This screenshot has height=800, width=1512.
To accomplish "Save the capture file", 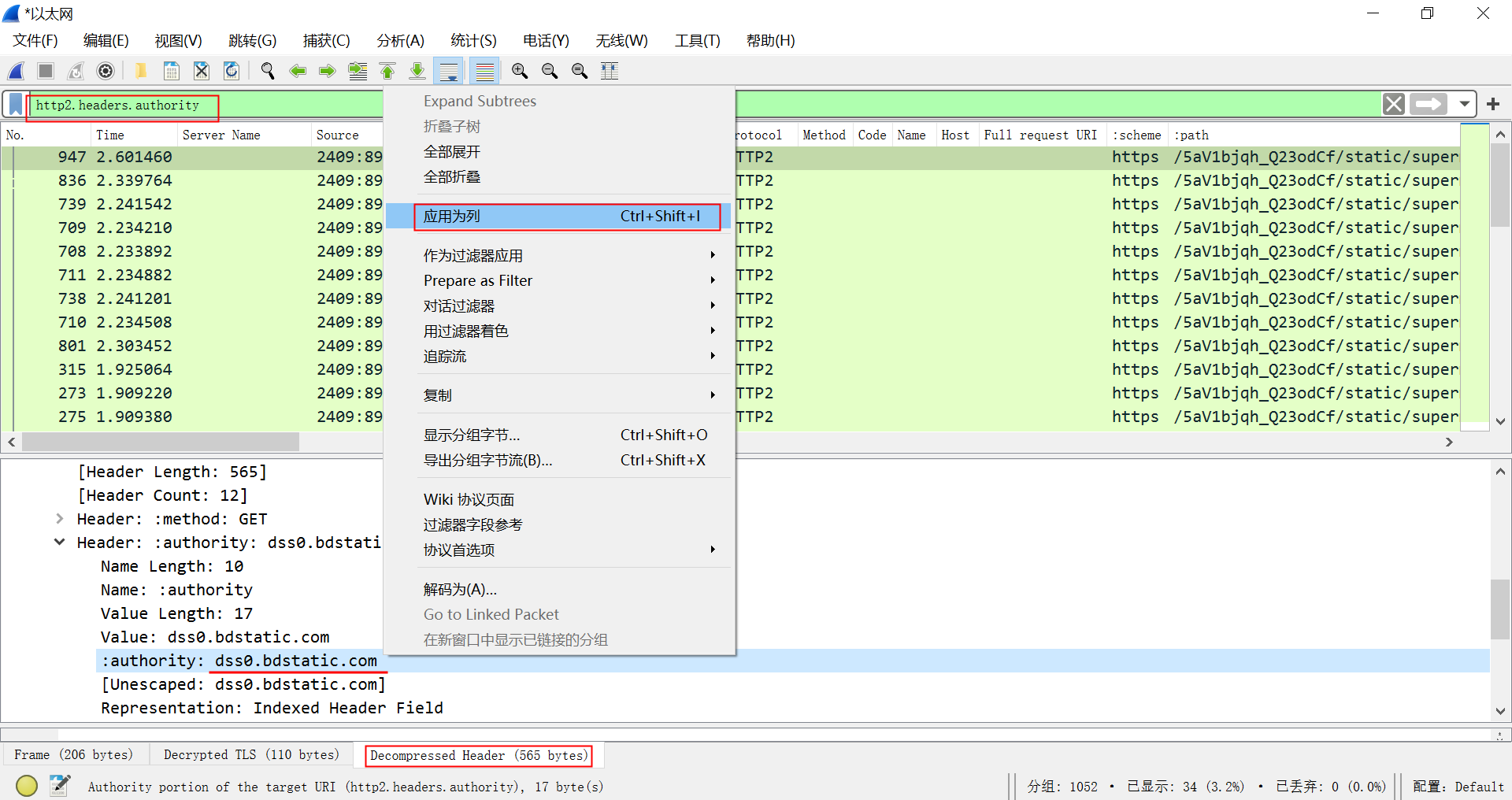I will coord(171,71).
